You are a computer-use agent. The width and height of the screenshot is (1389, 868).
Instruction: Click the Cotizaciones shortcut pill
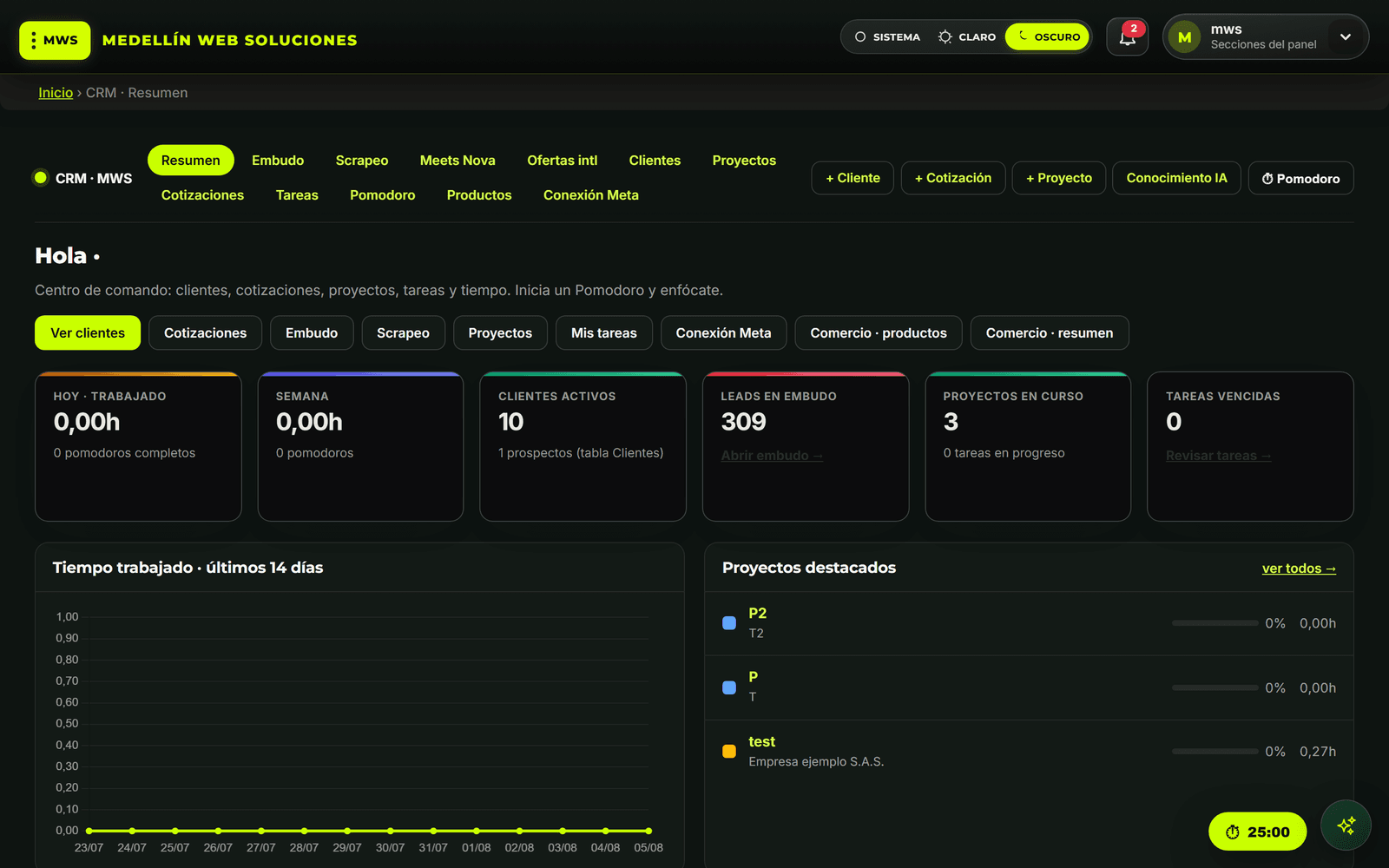pyautogui.click(x=205, y=332)
